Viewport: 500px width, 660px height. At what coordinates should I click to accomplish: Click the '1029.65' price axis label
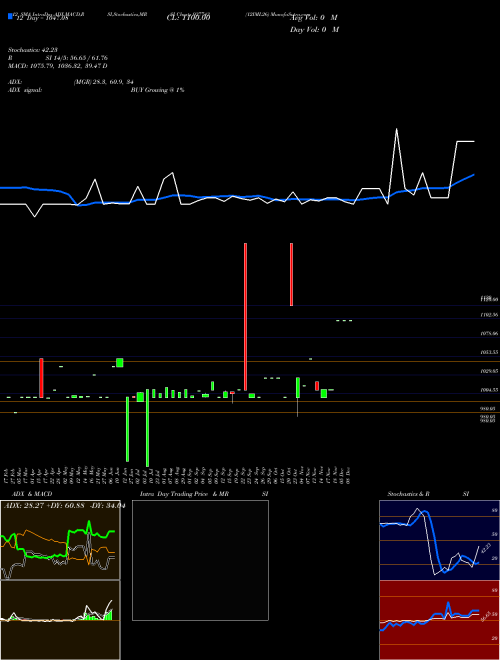point(489,371)
